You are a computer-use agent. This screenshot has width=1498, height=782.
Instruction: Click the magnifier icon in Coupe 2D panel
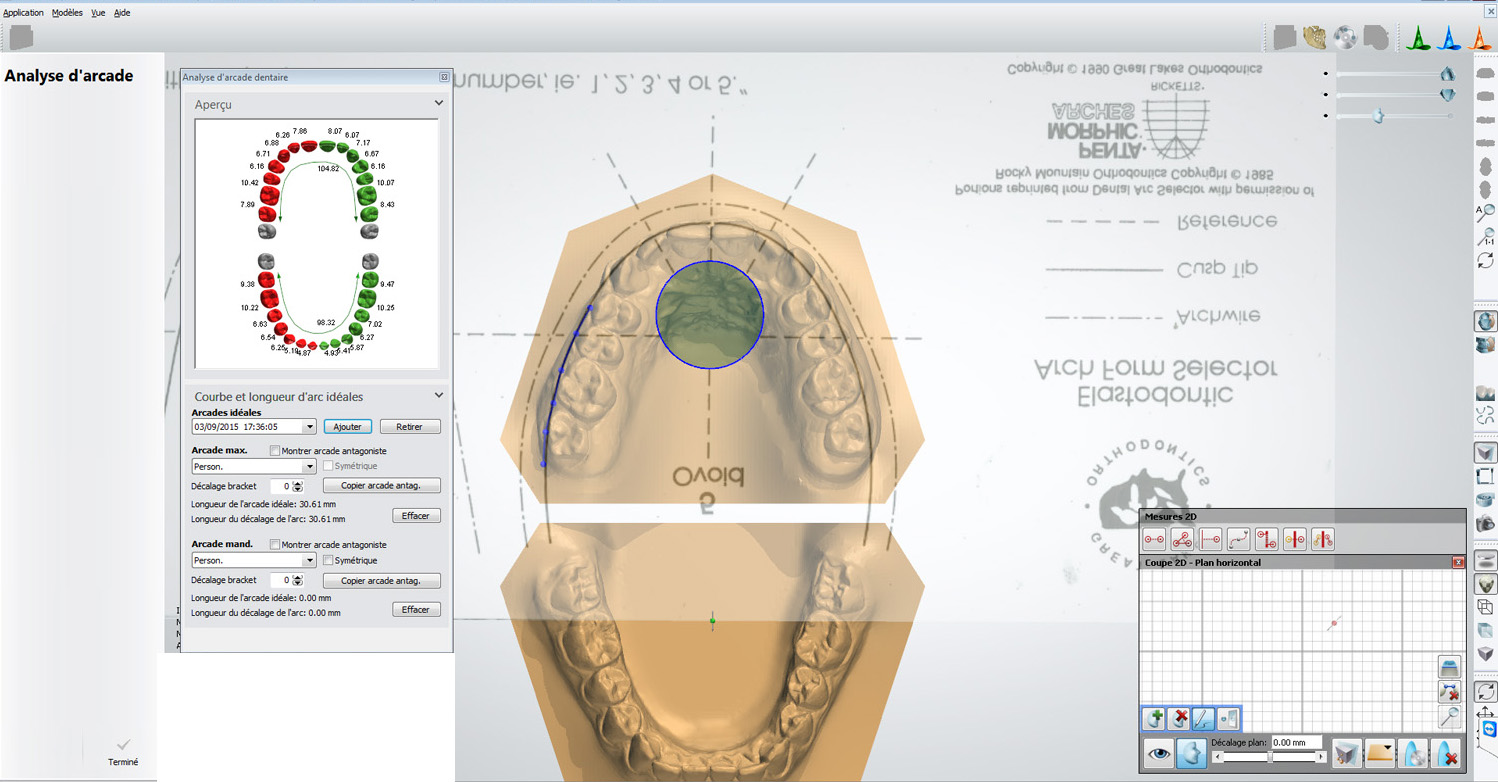pos(1450,717)
